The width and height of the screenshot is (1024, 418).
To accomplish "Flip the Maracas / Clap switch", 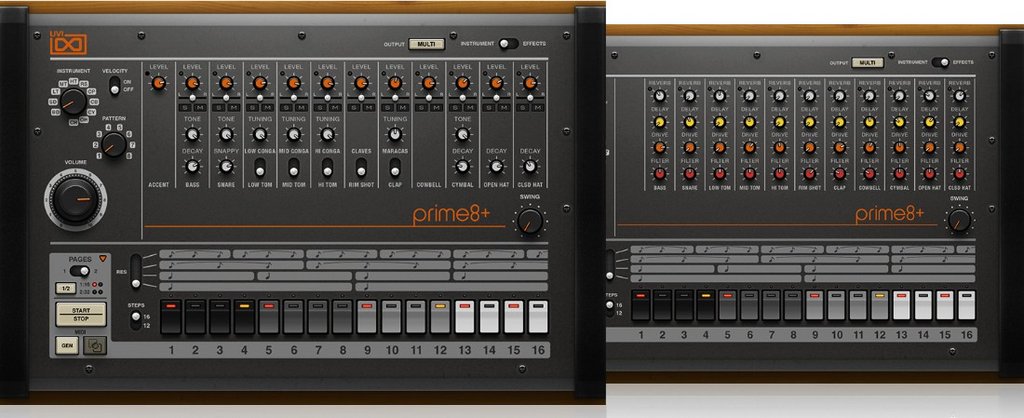I will click(x=395, y=167).
